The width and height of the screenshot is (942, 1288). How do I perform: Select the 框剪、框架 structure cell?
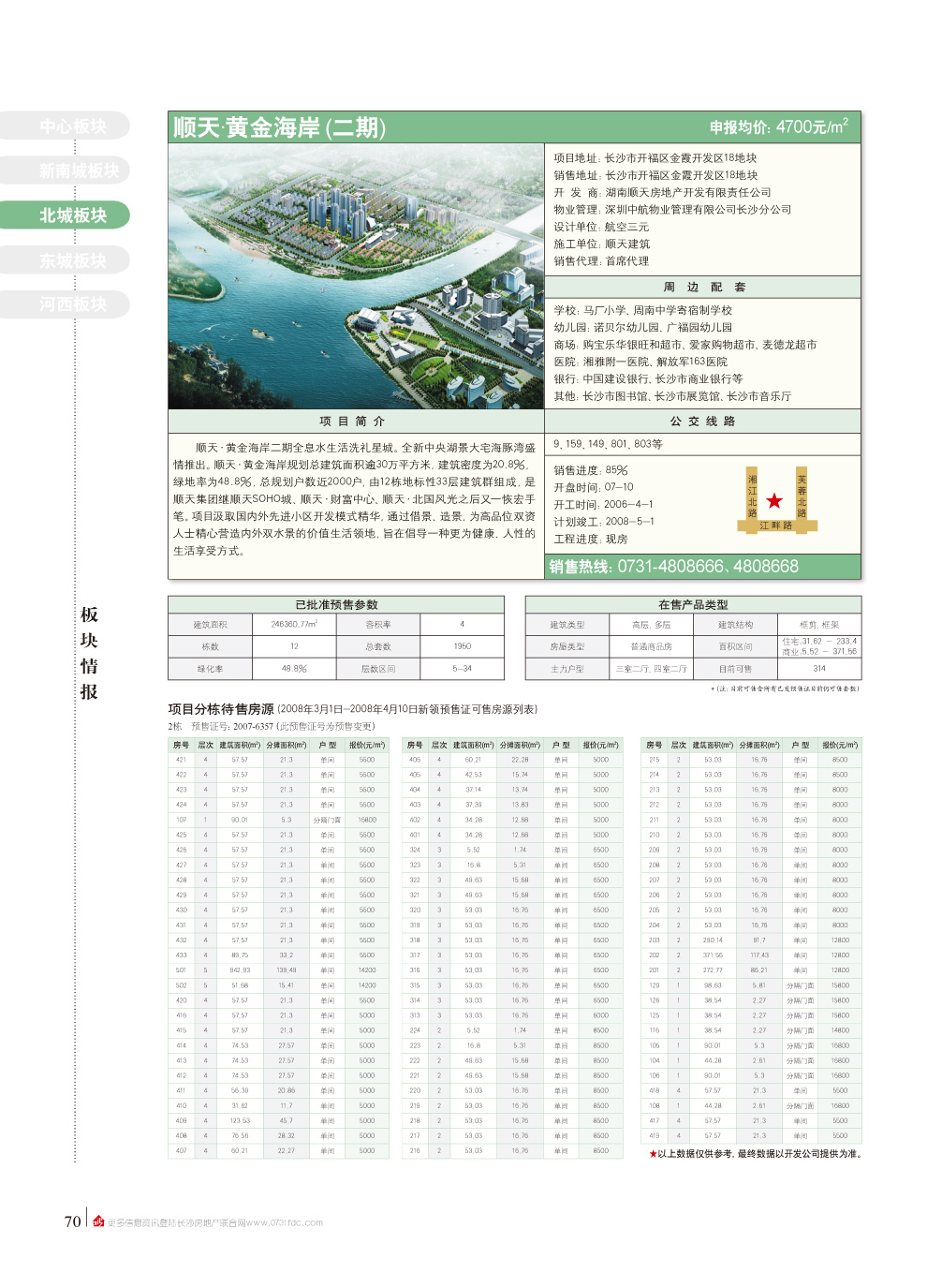pyautogui.click(x=819, y=624)
